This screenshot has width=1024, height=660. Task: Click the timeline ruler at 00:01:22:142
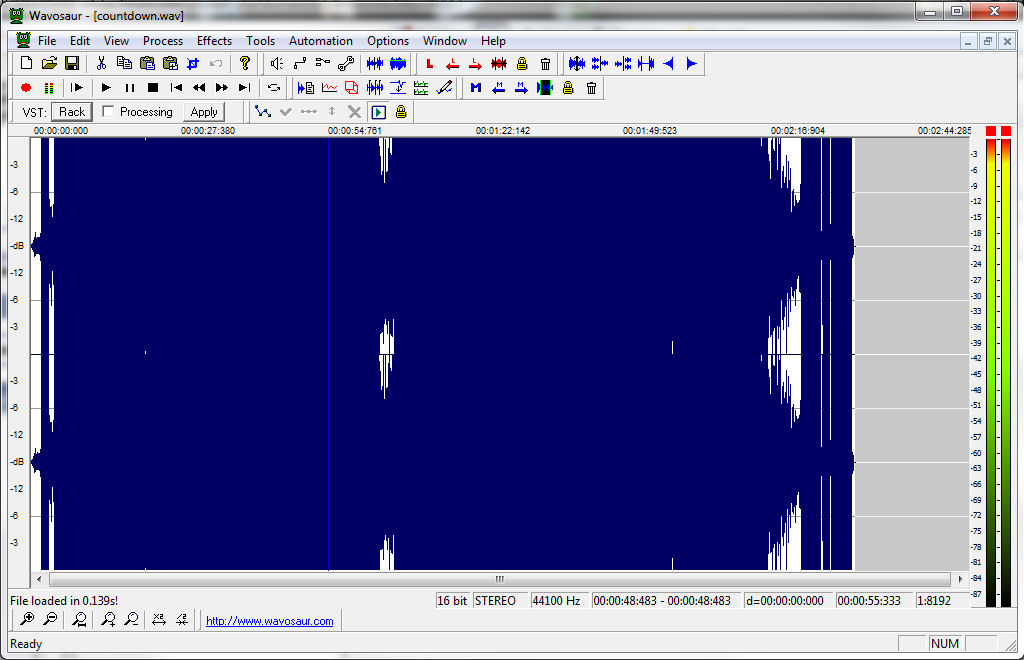pos(503,131)
